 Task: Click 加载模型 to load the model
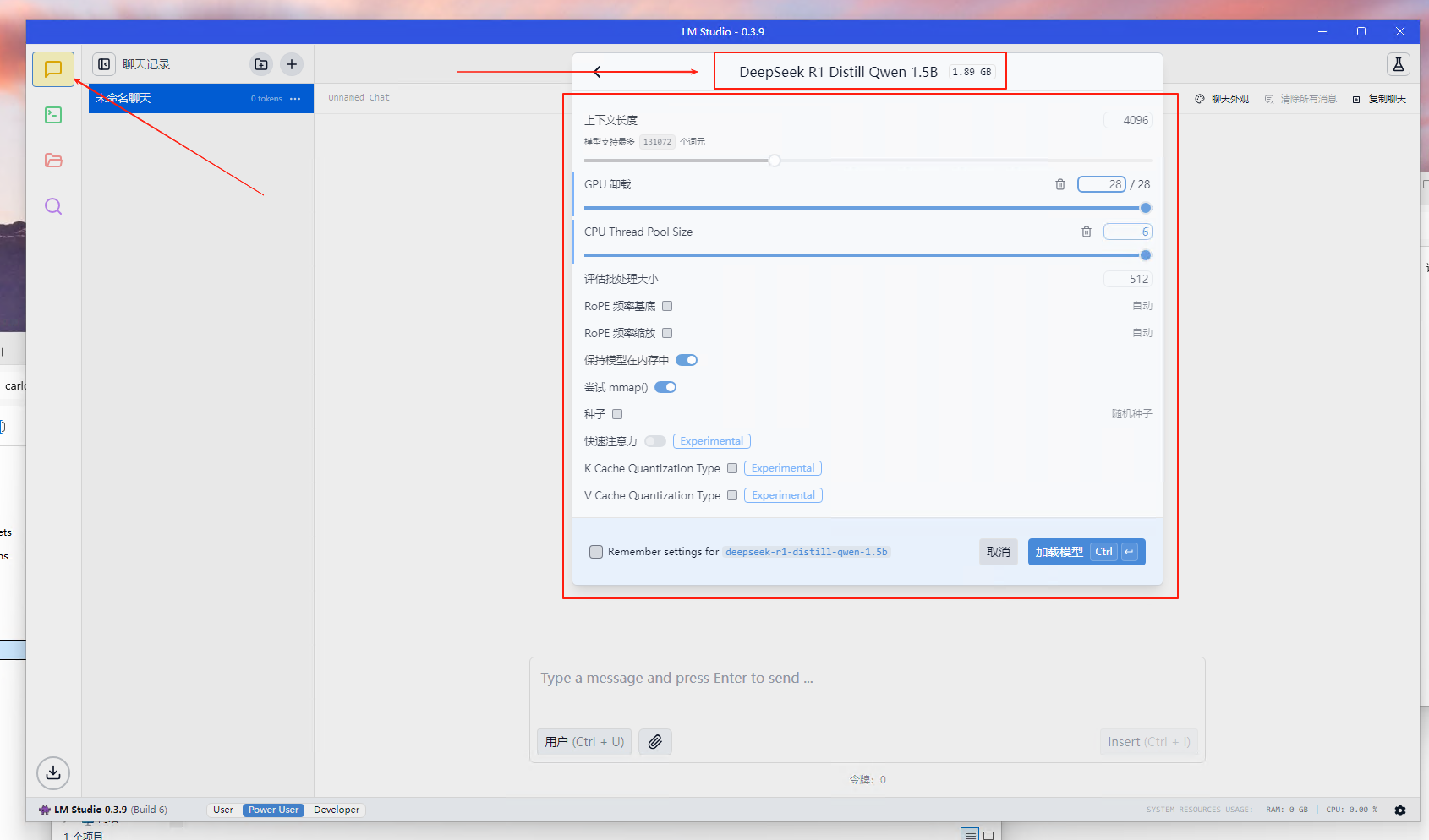point(1087,552)
